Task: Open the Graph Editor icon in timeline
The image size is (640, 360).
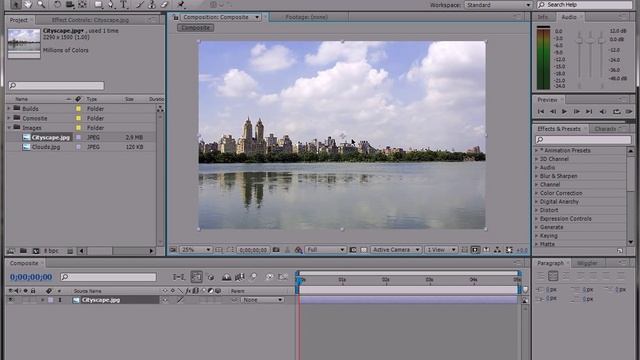Action: [x=283, y=277]
